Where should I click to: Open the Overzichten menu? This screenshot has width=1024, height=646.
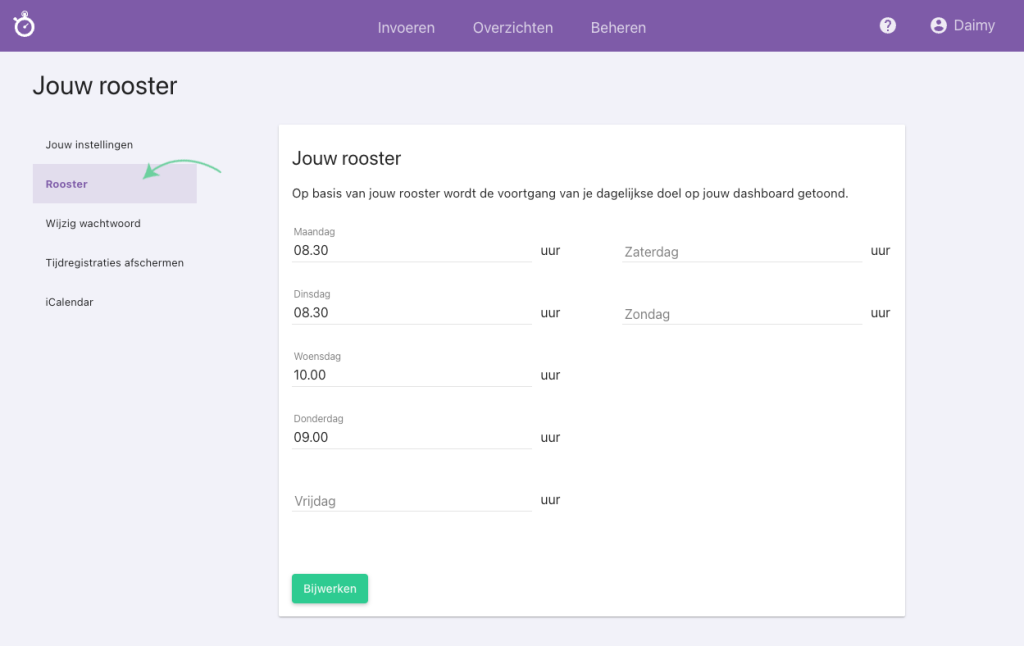512,28
